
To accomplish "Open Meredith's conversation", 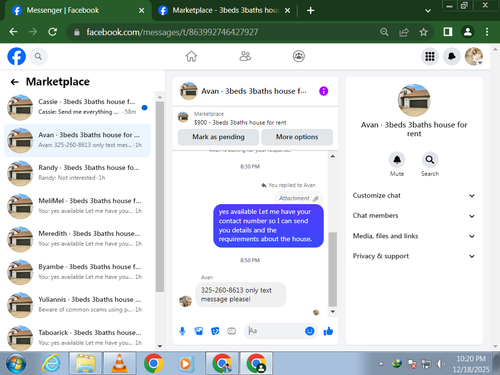I will pos(77,239).
